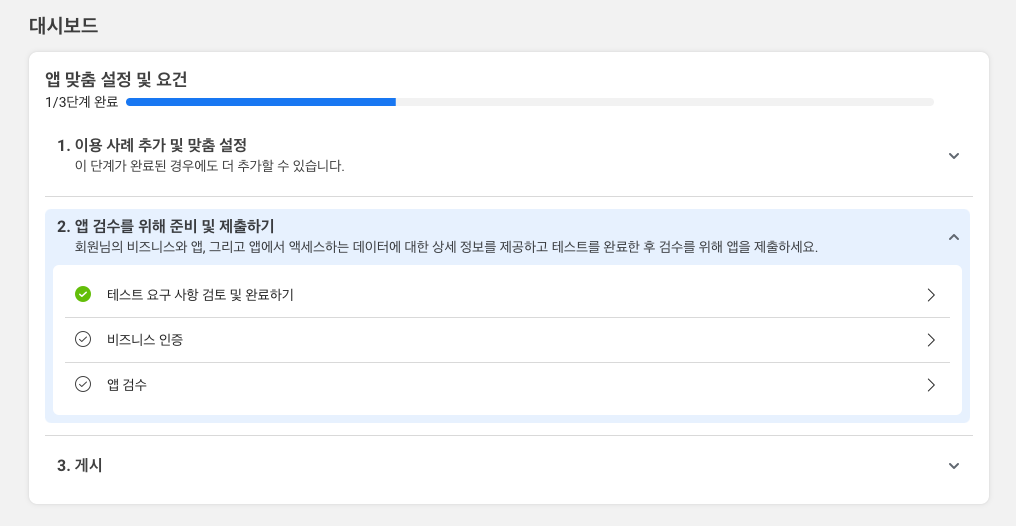Open 테스트 요구 사항 검토 및 완료하기 item
This screenshot has width=1016, height=526.
click(507, 295)
